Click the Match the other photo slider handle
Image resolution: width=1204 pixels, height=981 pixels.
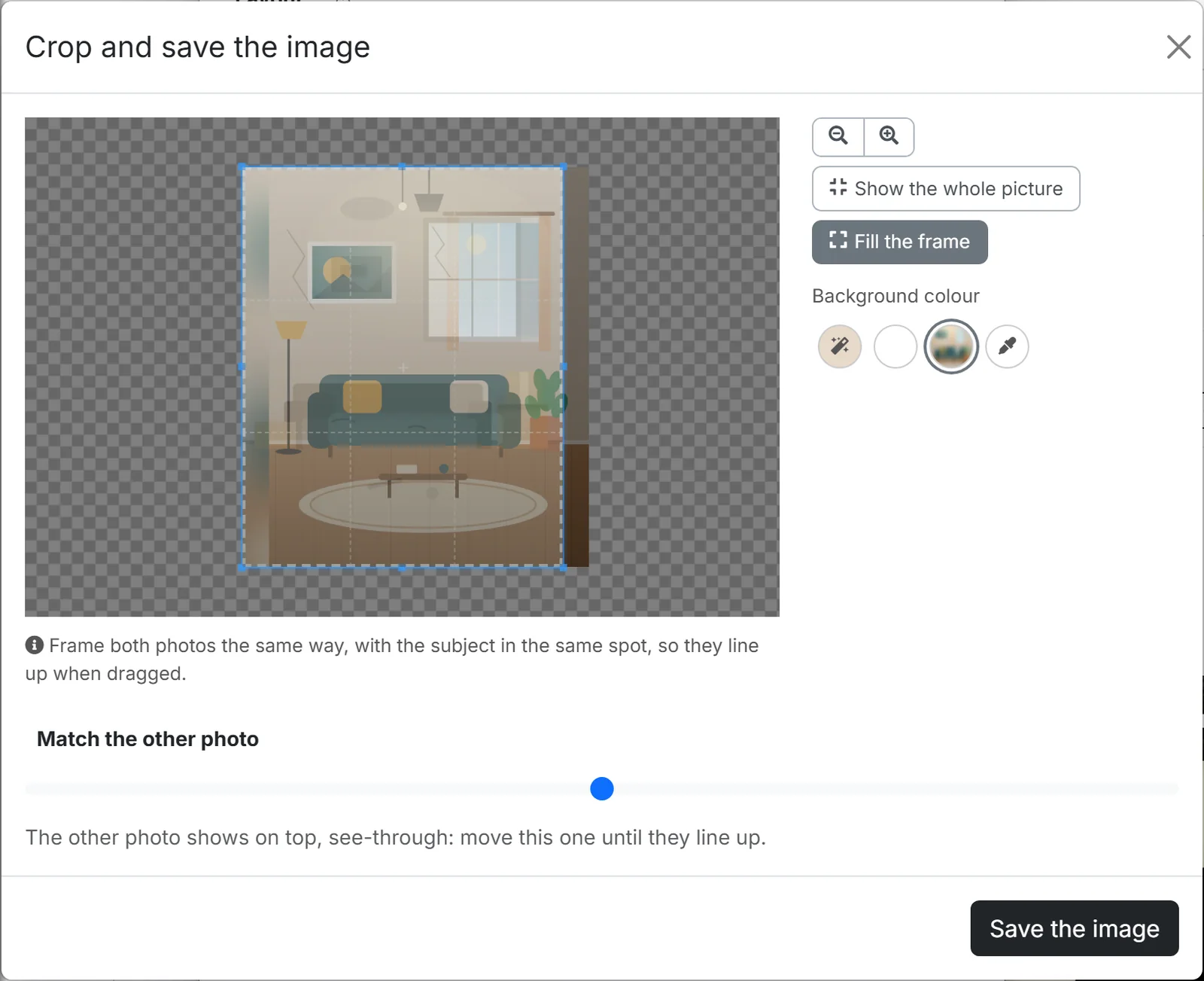(602, 789)
